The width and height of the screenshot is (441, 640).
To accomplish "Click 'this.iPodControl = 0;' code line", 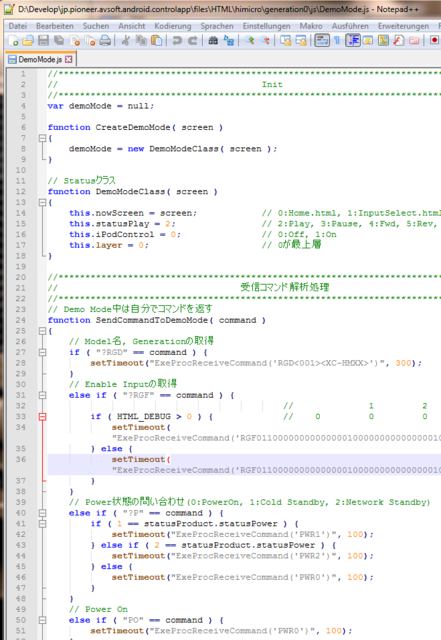I will click(125, 234).
